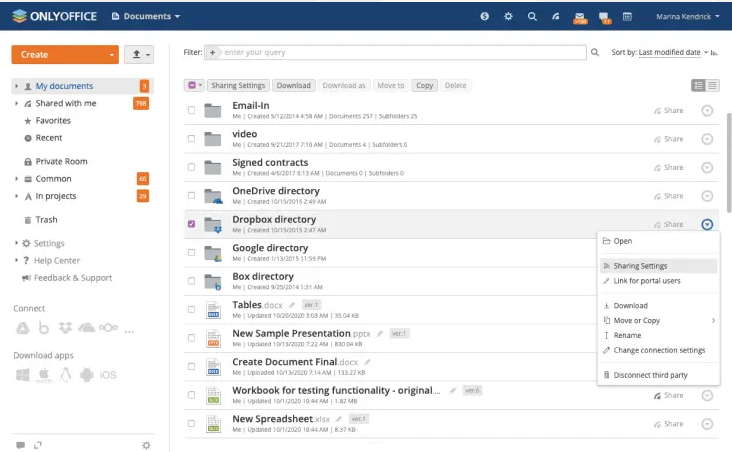Click the upload arrow button

[x=139, y=55]
